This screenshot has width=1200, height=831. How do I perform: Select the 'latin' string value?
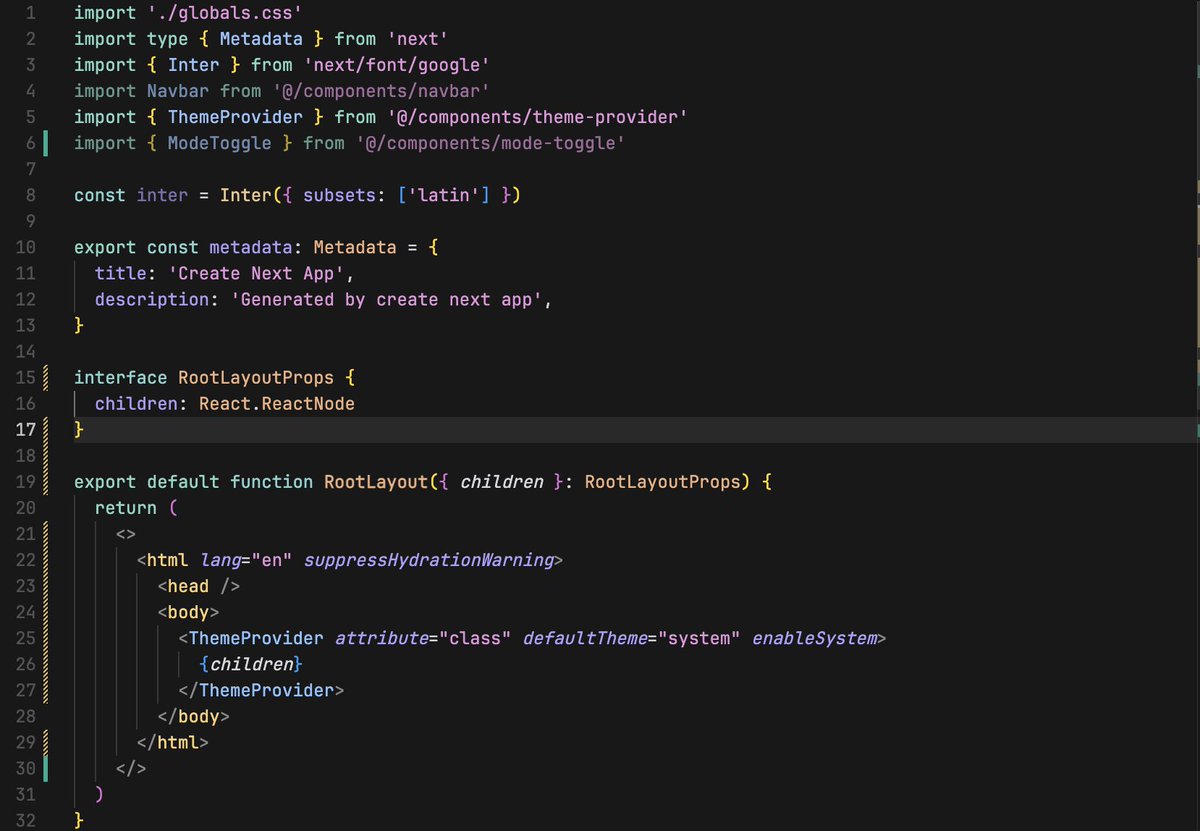pos(444,195)
